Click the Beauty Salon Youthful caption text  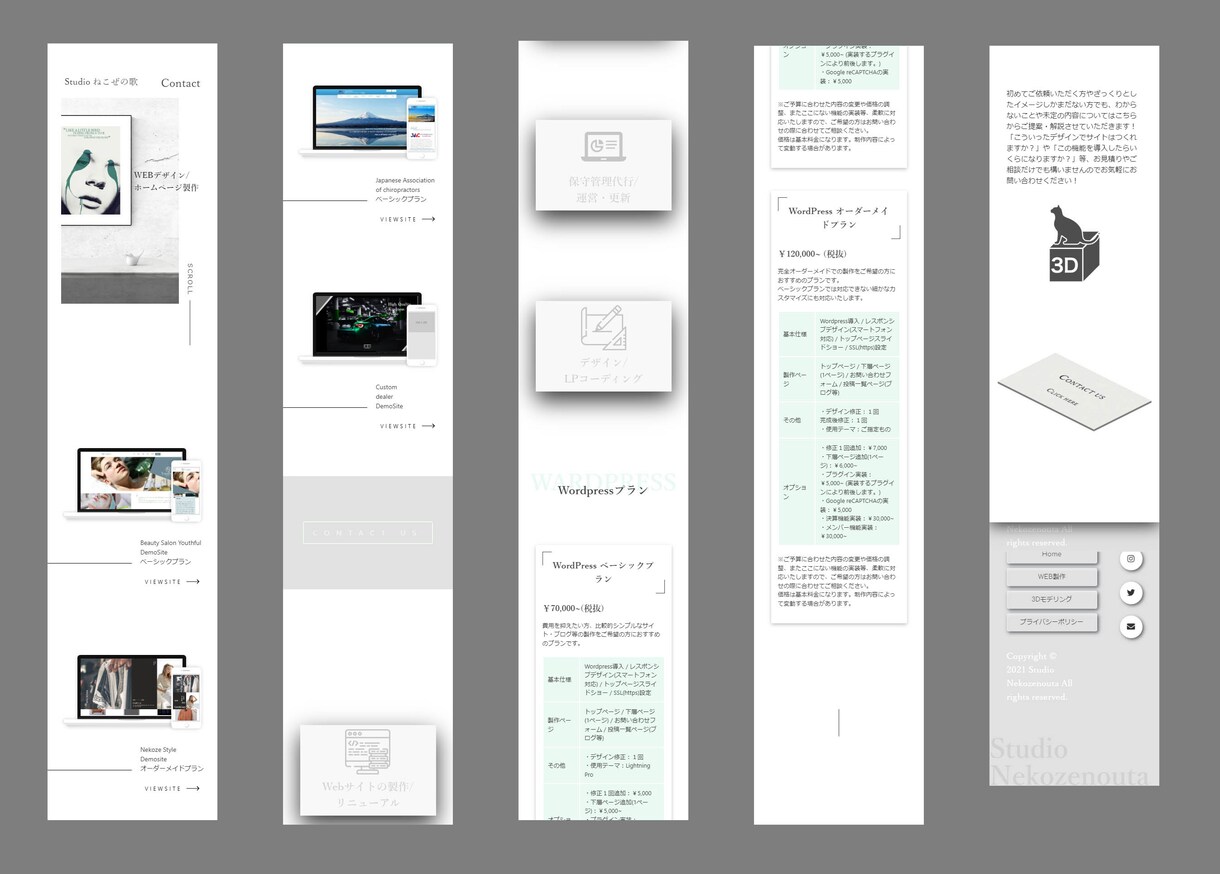click(170, 552)
